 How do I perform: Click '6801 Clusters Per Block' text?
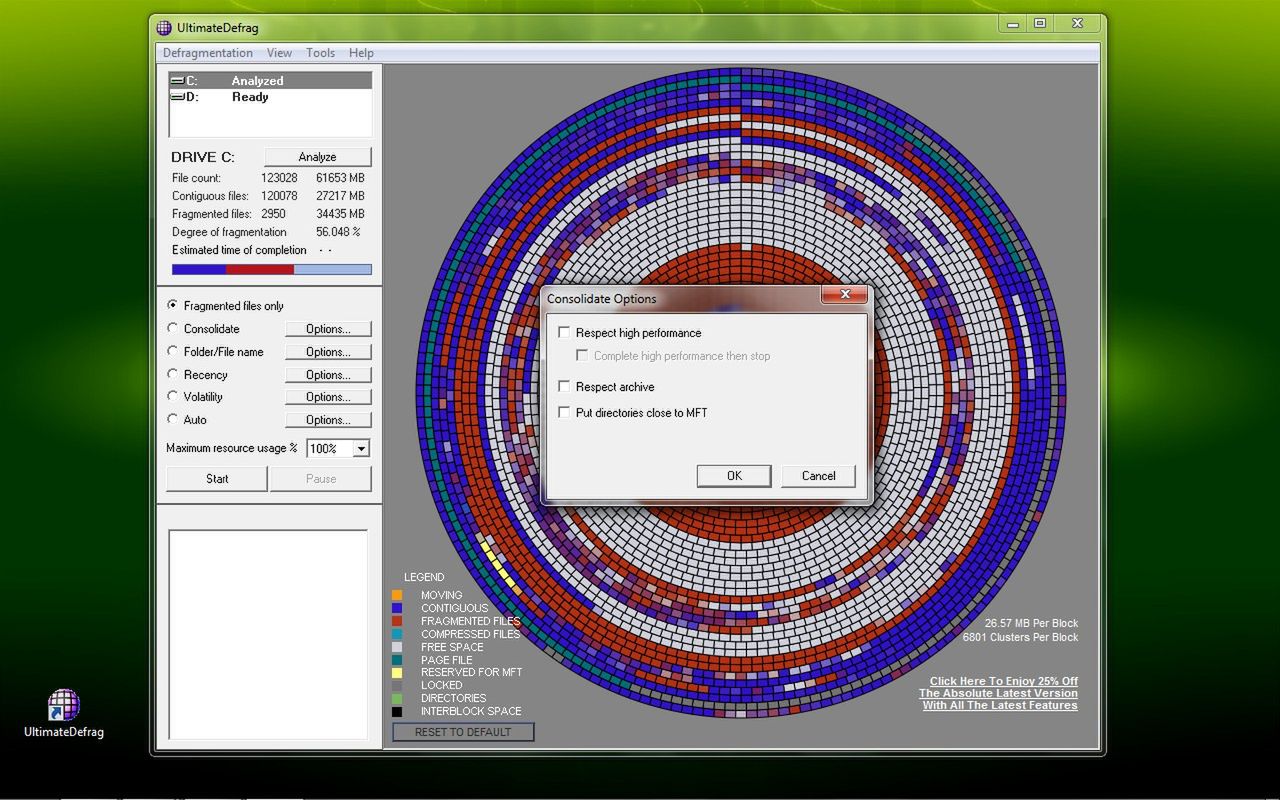pyautogui.click(x=1020, y=637)
